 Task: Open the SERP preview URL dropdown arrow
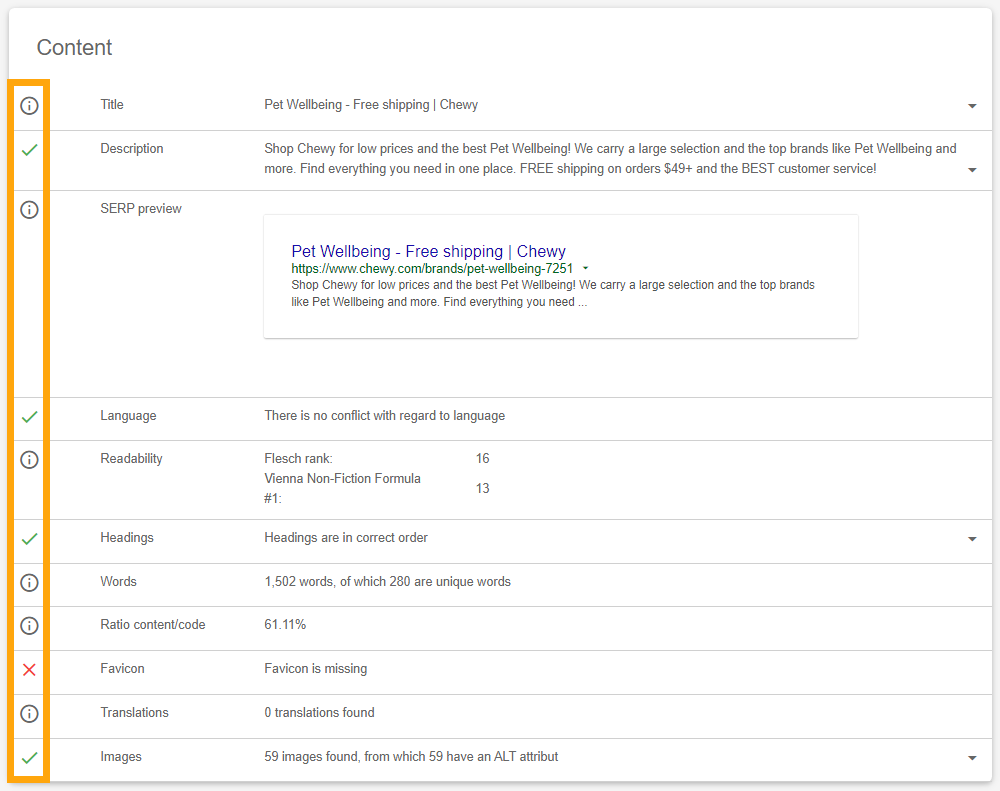[585, 269]
